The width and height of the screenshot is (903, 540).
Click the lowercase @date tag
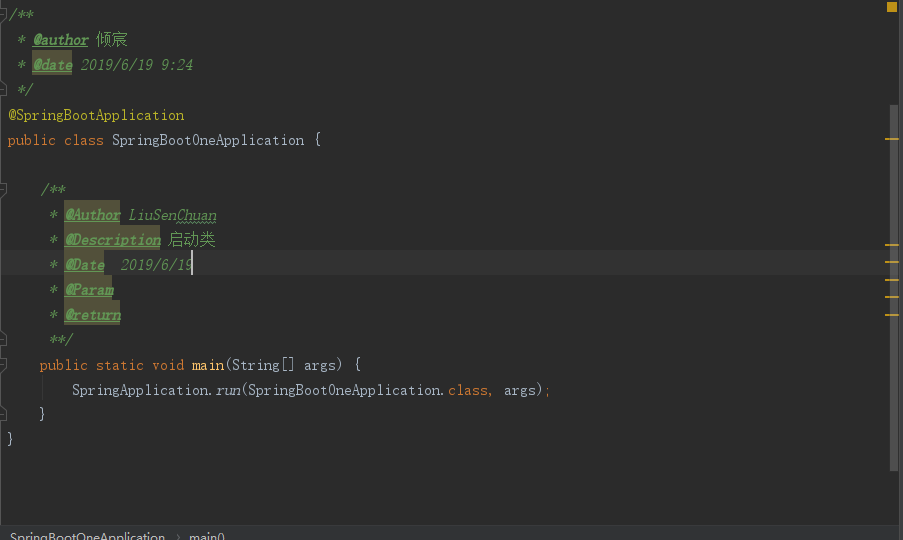click(x=52, y=64)
